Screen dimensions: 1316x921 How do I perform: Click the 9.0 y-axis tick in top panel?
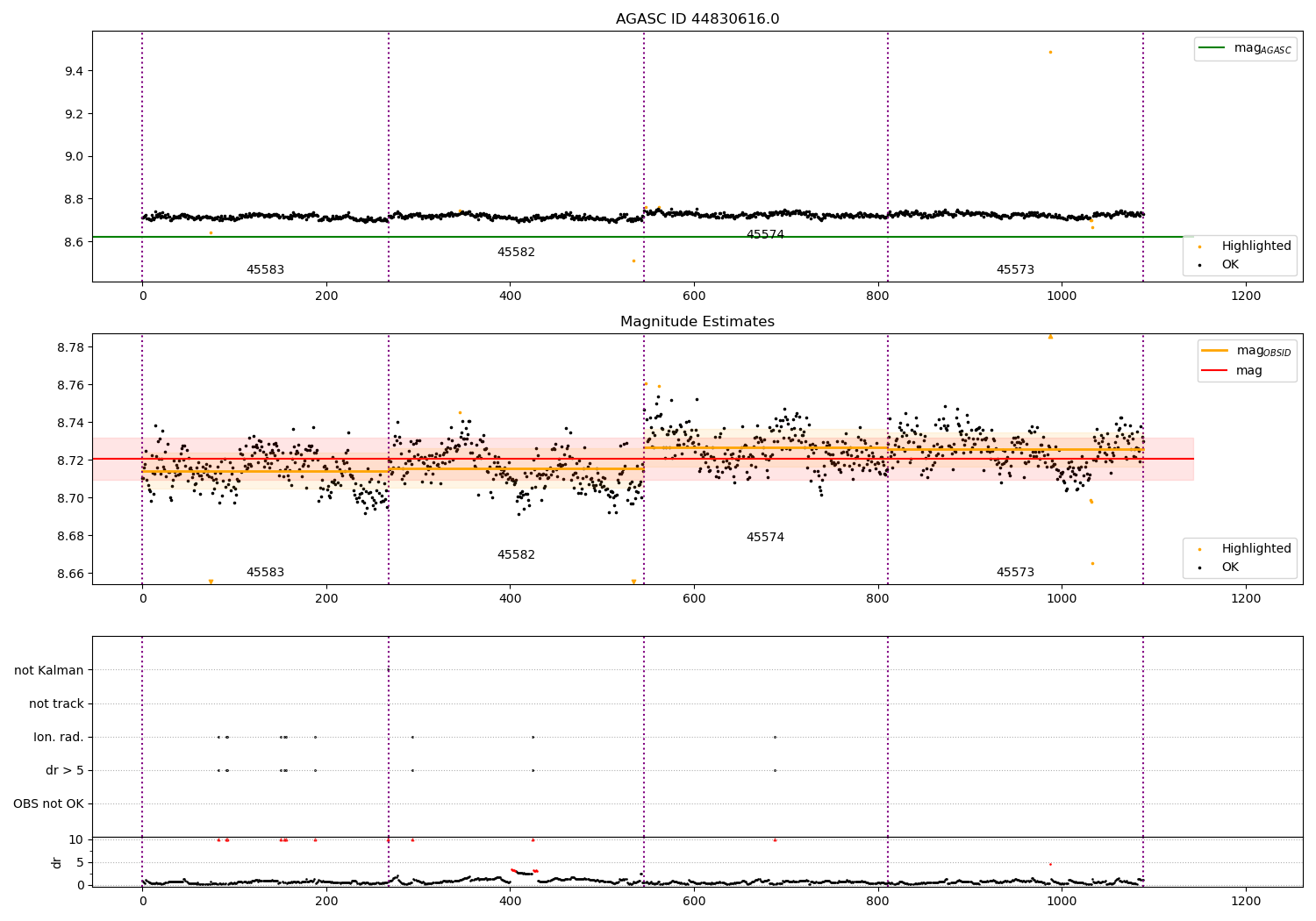coord(74,157)
